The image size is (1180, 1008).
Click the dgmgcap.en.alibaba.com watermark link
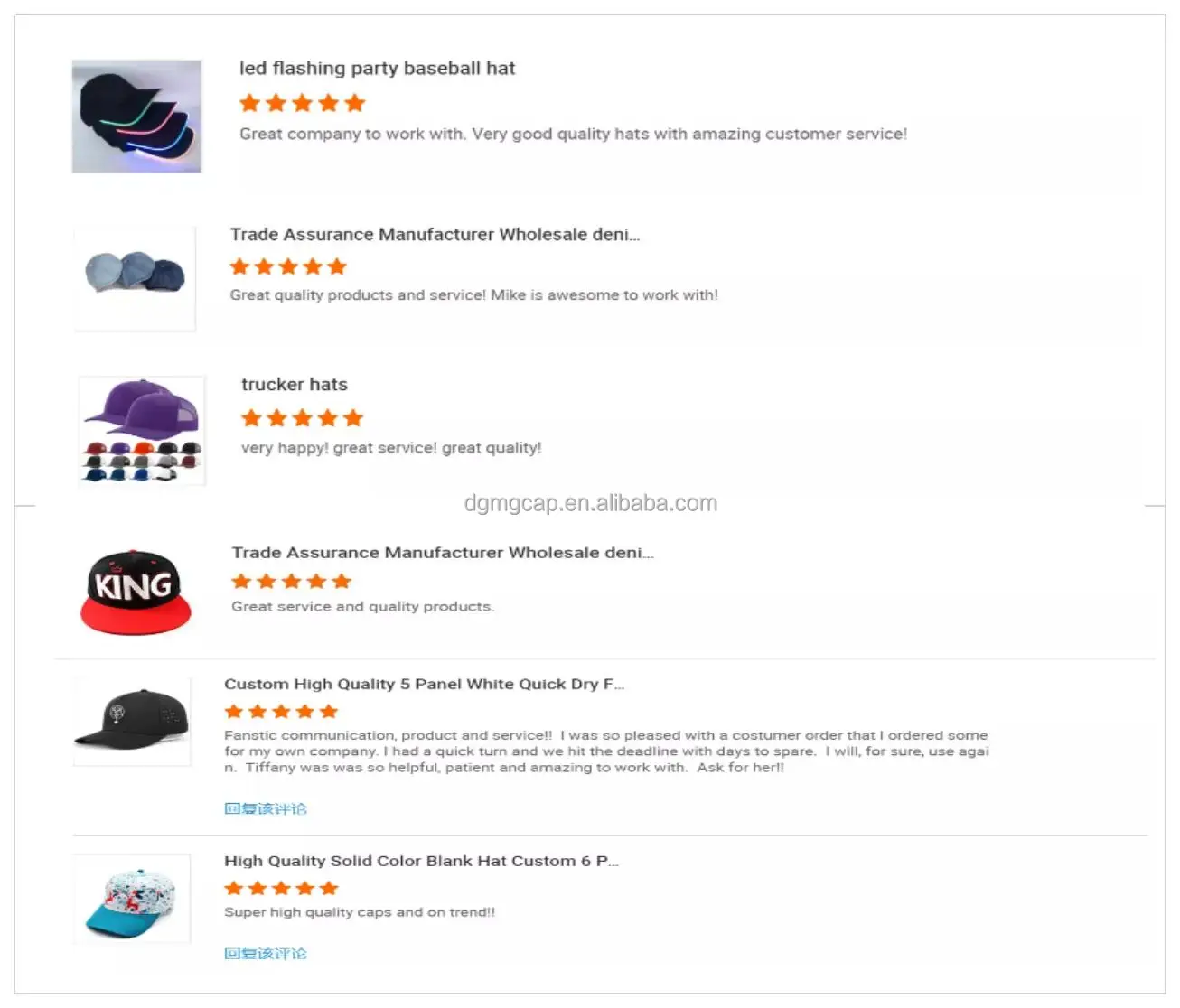click(590, 503)
